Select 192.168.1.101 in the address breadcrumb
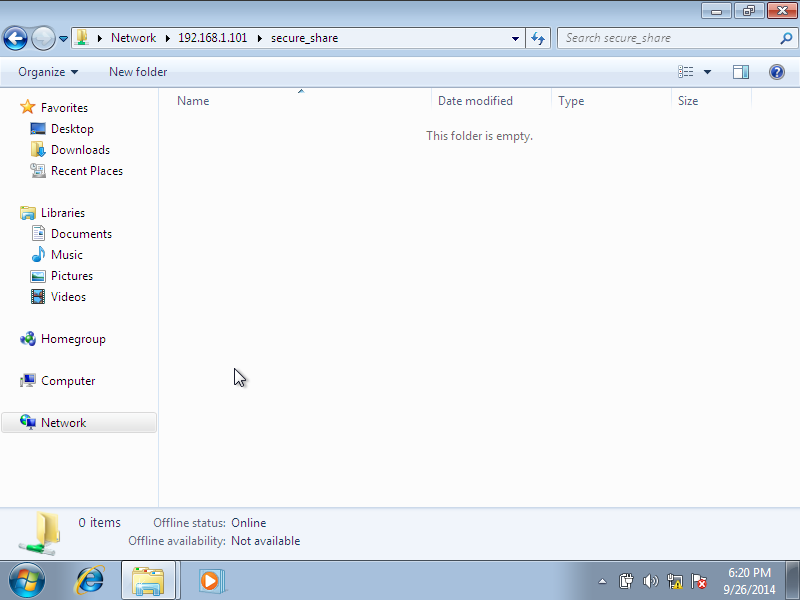Viewport: 800px width, 600px height. click(x=212, y=38)
